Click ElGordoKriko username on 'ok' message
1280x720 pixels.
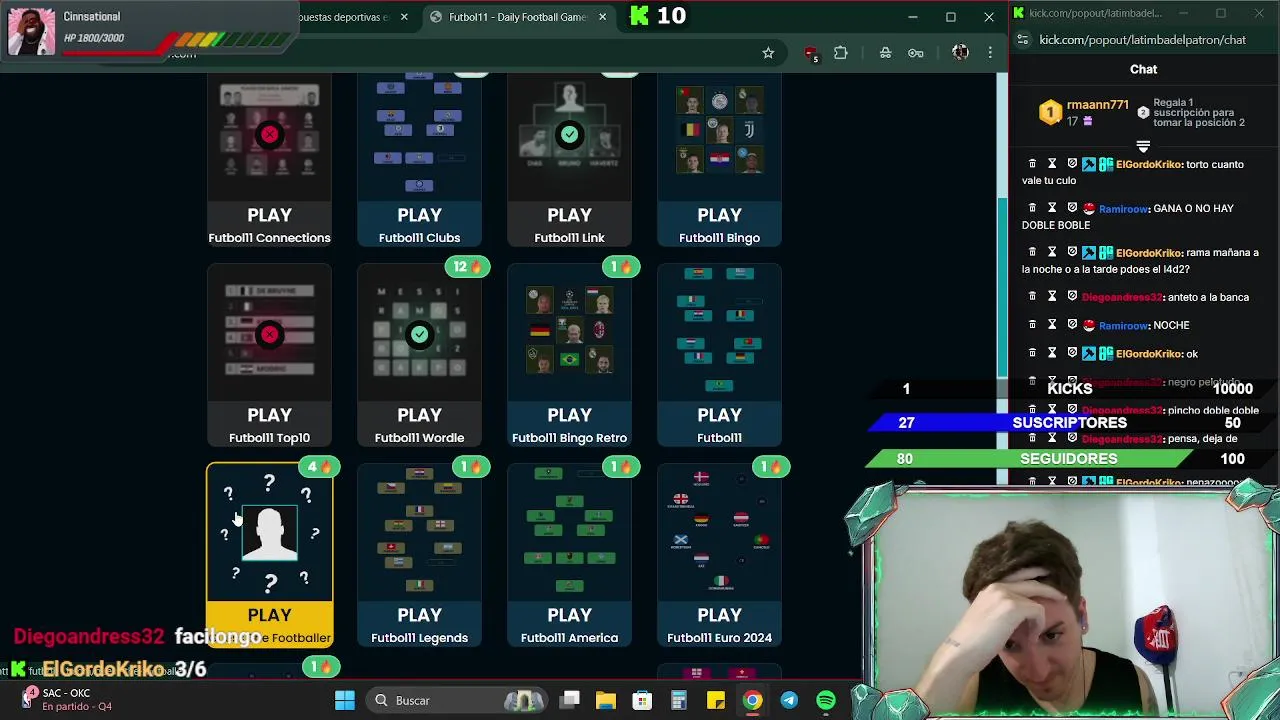(x=1148, y=354)
